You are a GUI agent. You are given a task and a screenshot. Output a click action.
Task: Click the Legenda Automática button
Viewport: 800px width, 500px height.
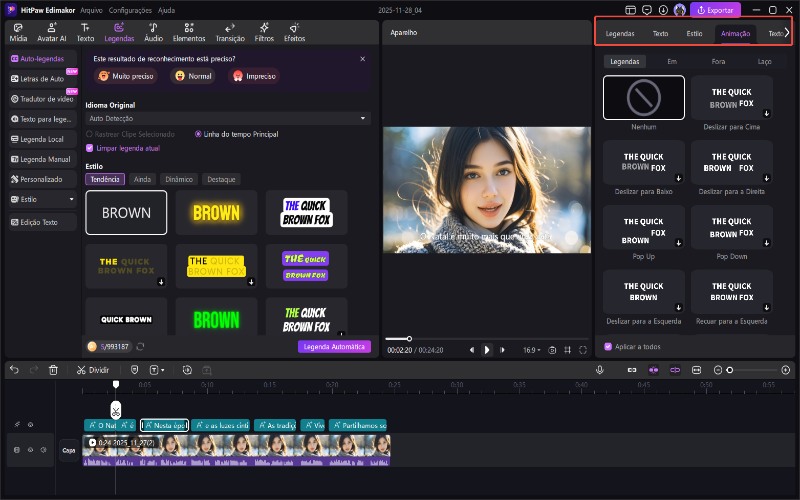[334, 347]
